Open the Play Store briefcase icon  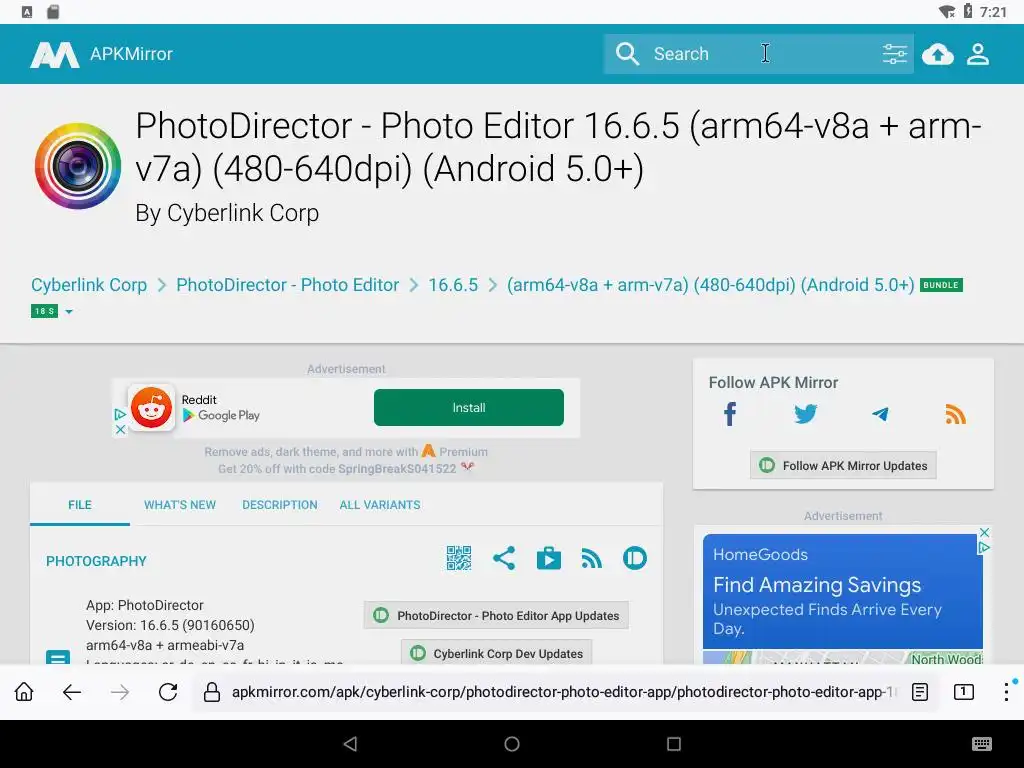click(549, 558)
